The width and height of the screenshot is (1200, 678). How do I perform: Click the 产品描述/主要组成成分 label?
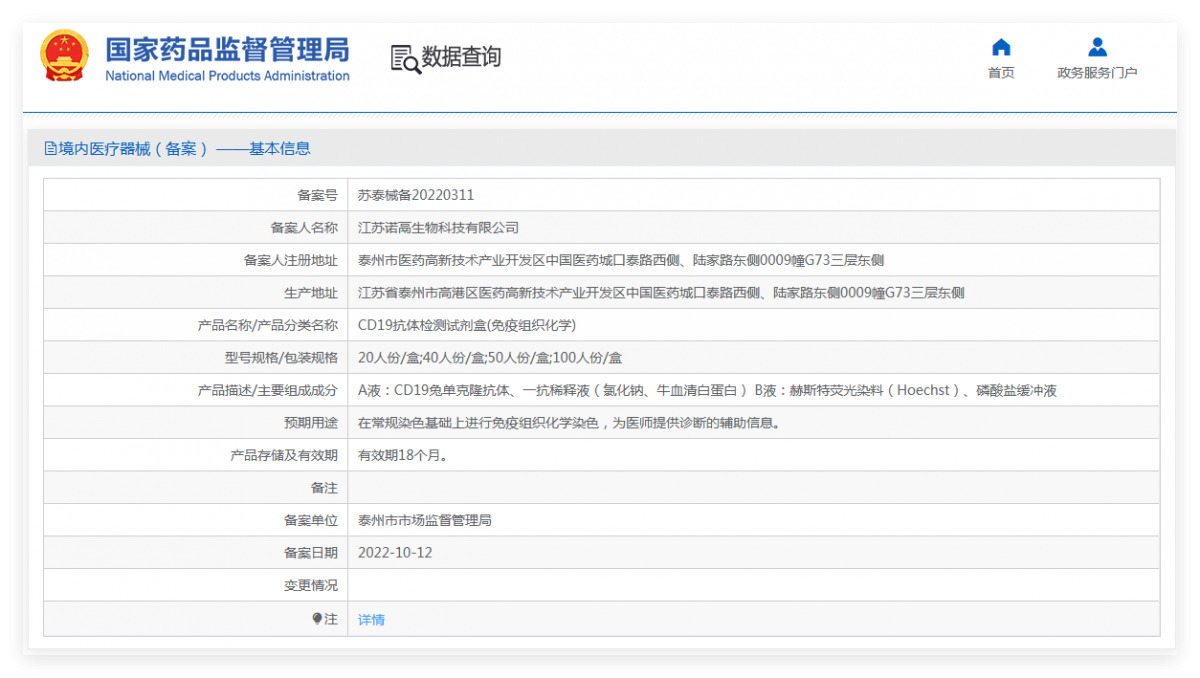pos(268,390)
